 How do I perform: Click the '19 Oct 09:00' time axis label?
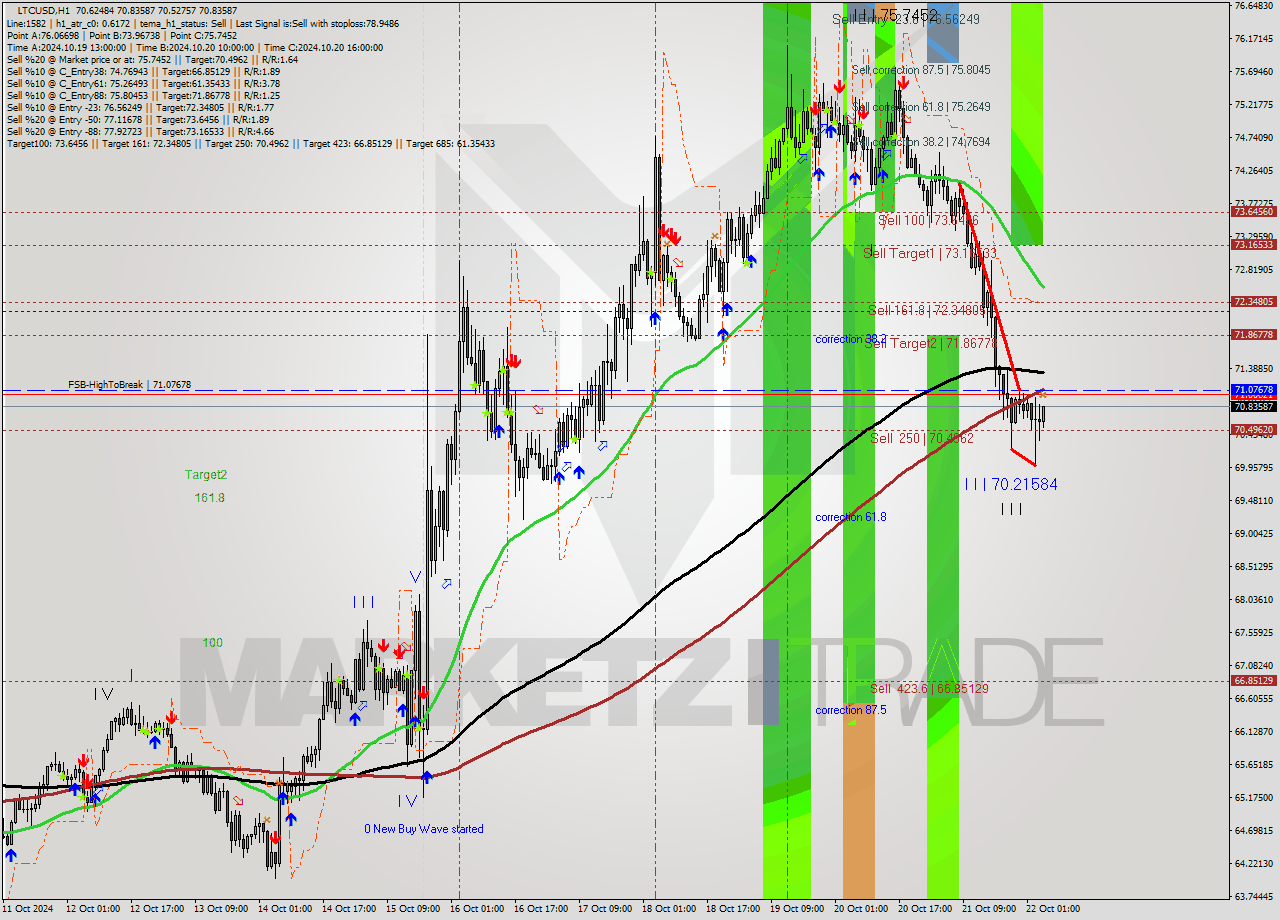797,909
